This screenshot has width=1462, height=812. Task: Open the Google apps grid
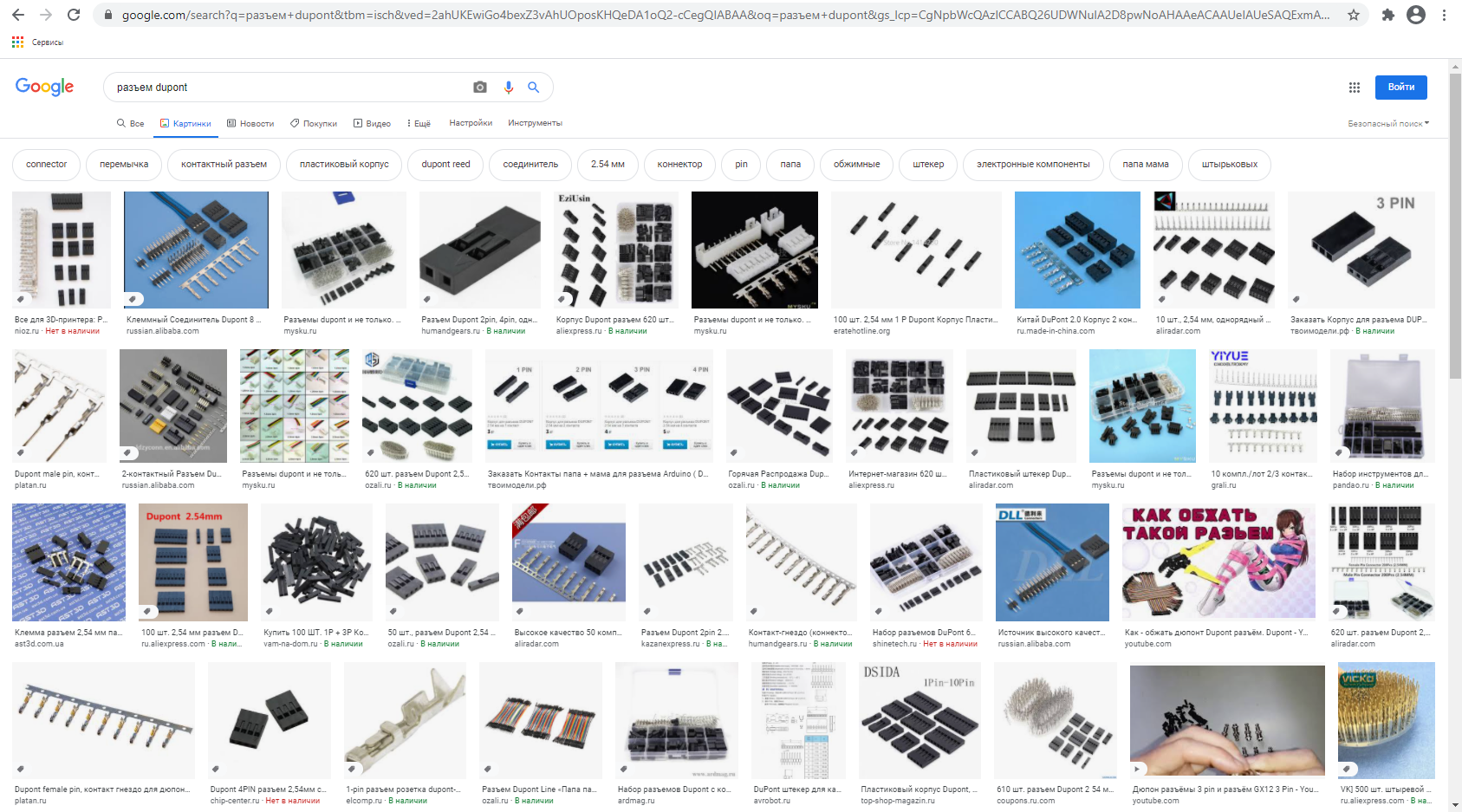click(x=1355, y=87)
